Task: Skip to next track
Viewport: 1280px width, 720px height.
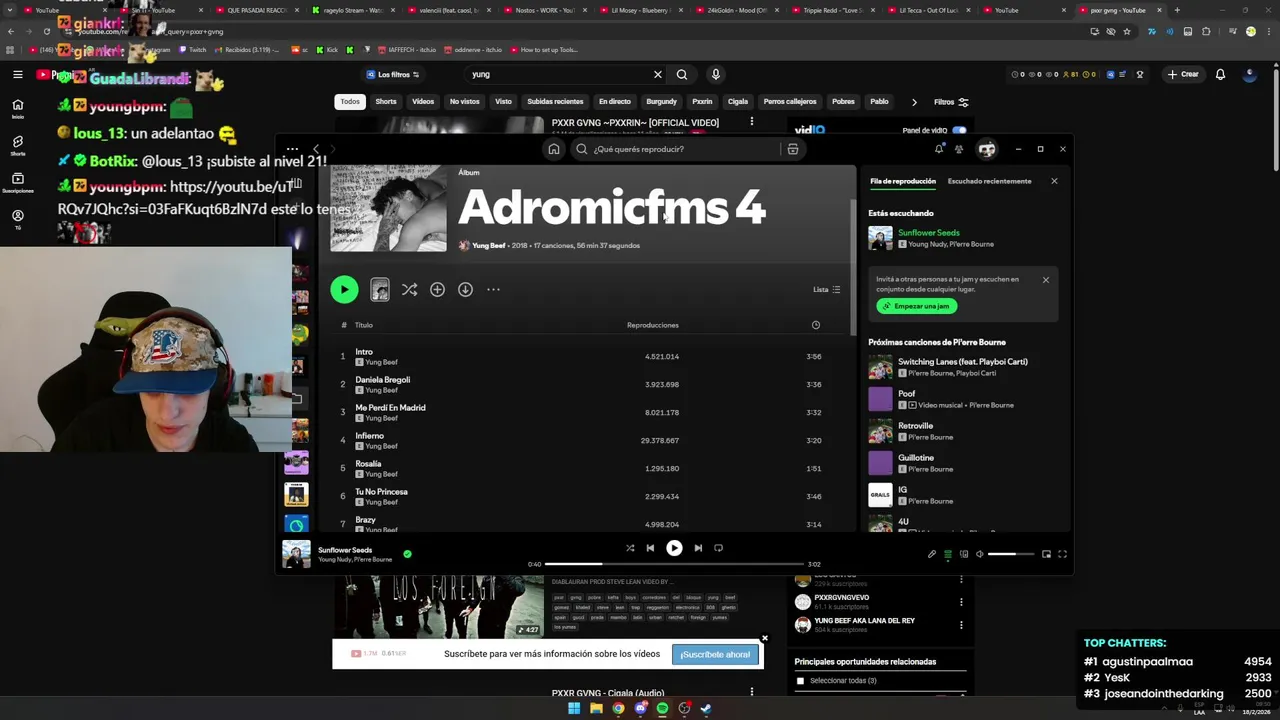Action: 698,548
